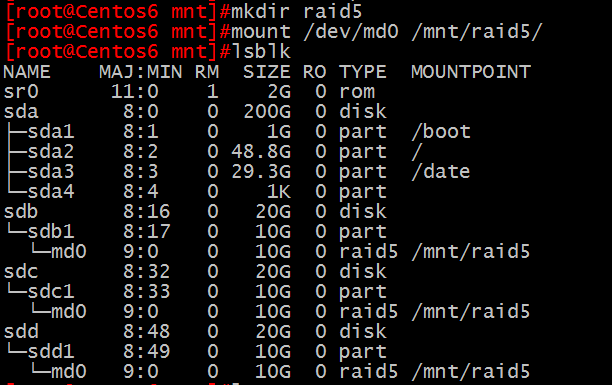612x385 pixels.
Task: Click the sdd1 partition name
Action: click(51, 351)
